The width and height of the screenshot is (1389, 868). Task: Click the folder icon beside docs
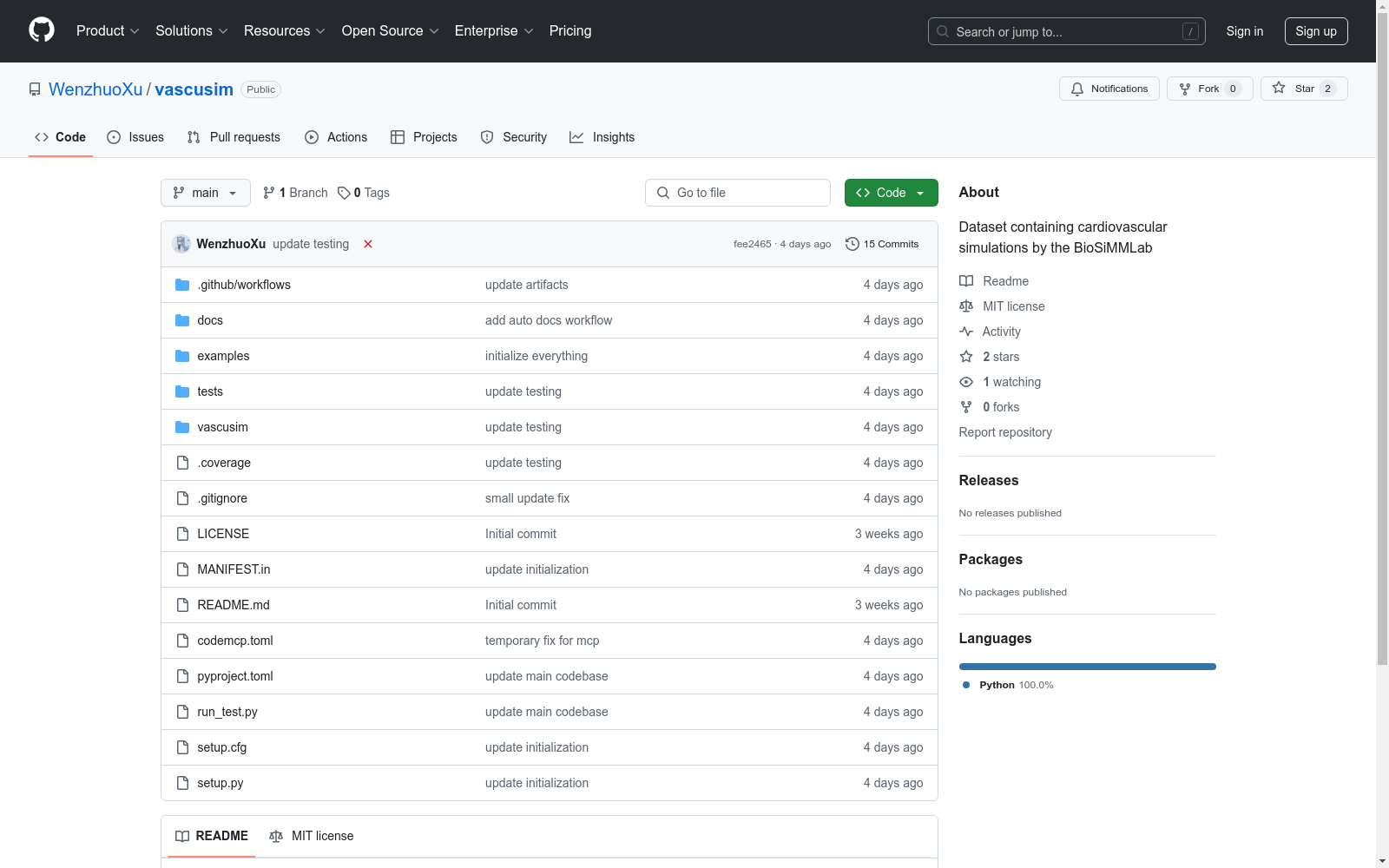(x=182, y=320)
